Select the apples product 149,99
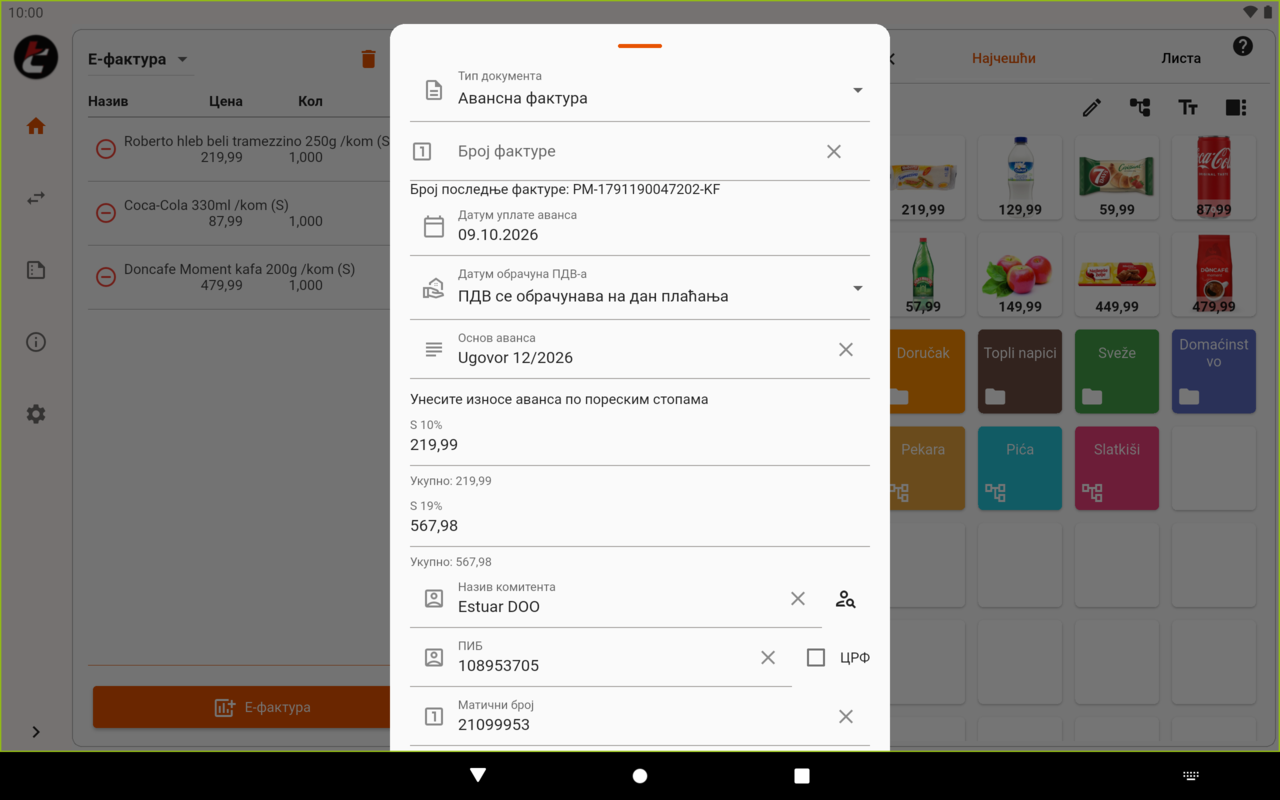1280x800 pixels. [1020, 275]
